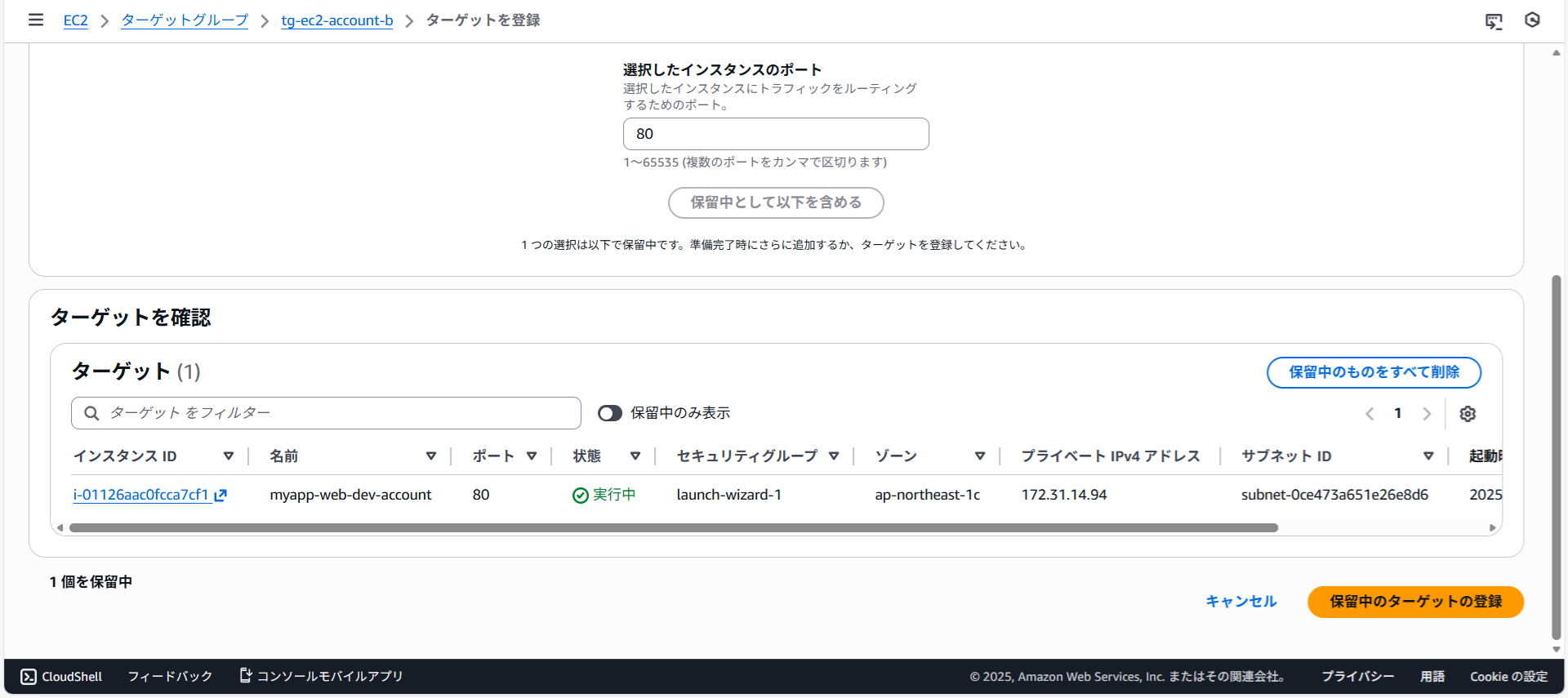
Task: Navigate to EC2 breadcrumb
Action: pyautogui.click(x=75, y=20)
